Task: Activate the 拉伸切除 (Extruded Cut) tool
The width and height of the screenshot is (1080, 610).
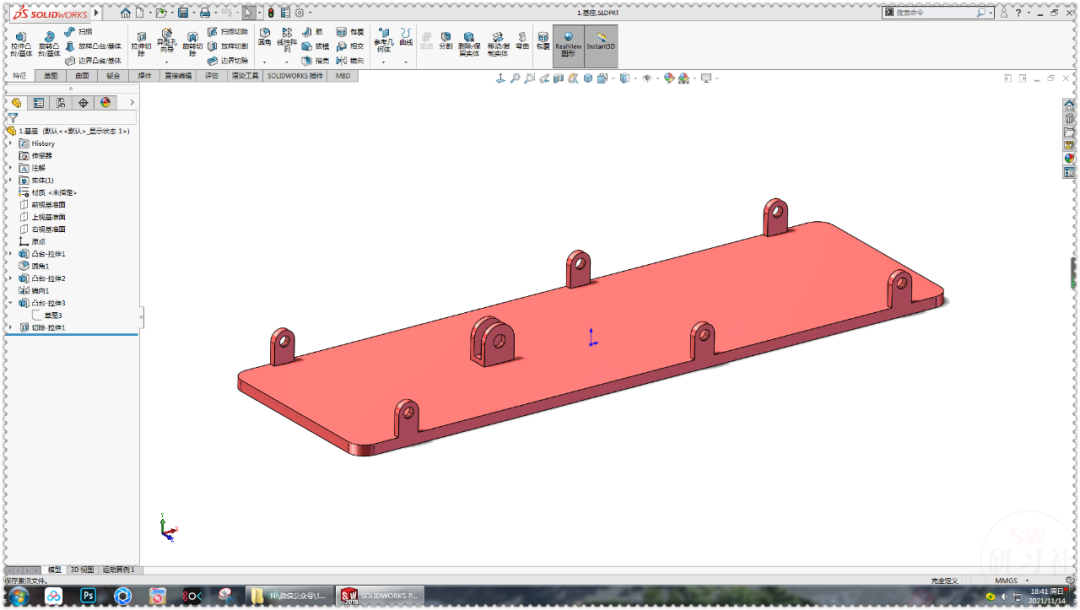Action: (x=139, y=38)
